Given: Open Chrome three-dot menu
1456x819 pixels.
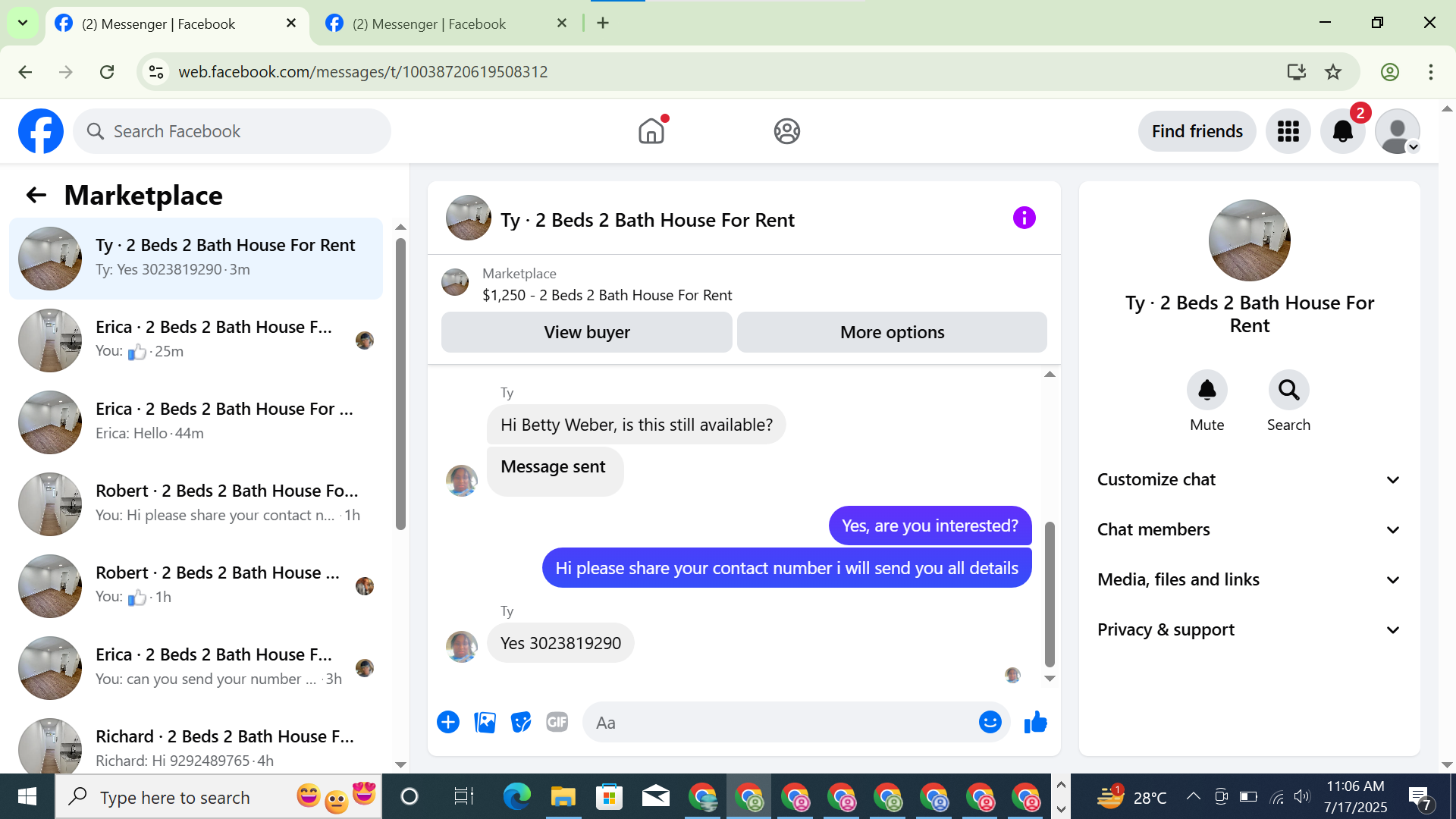Looking at the screenshot, I should pos(1431,72).
